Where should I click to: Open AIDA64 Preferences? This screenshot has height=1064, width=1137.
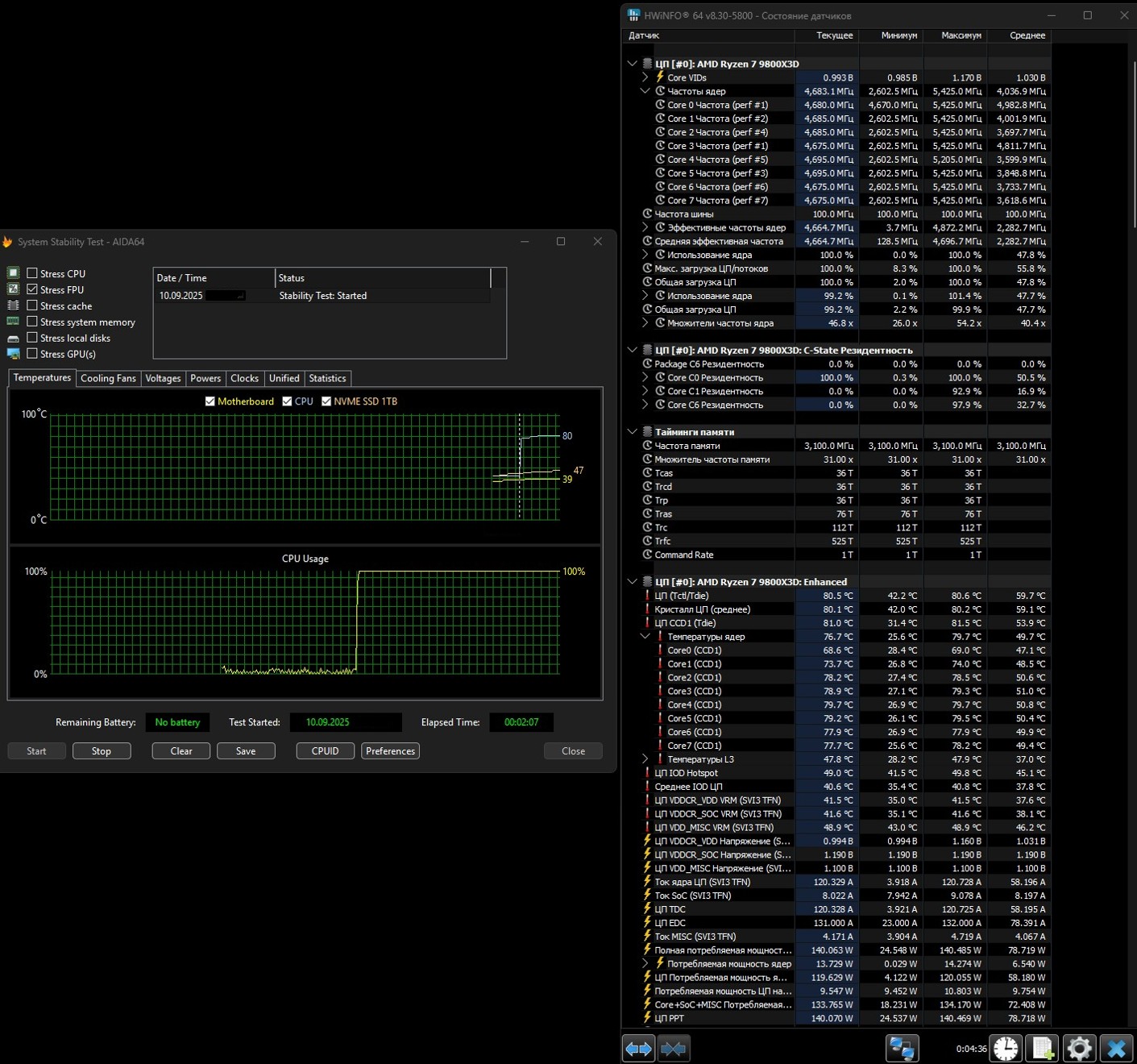(390, 751)
